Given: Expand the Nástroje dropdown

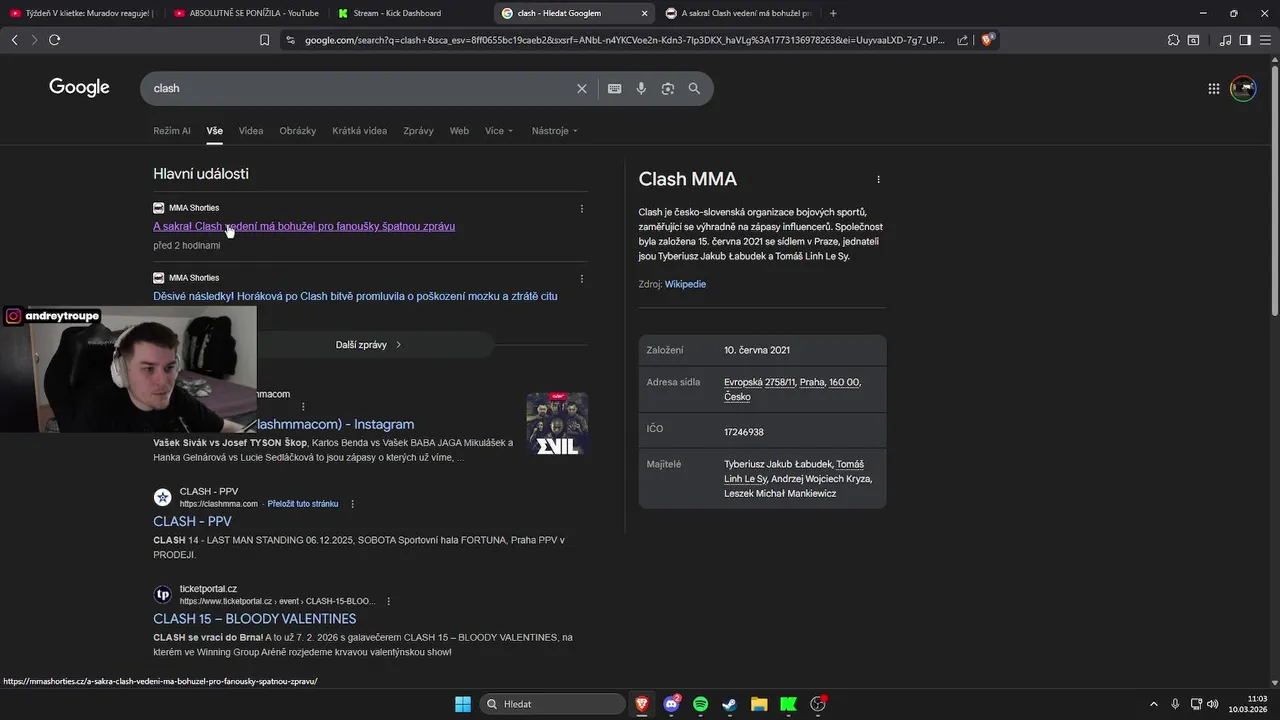Looking at the screenshot, I should point(555,131).
